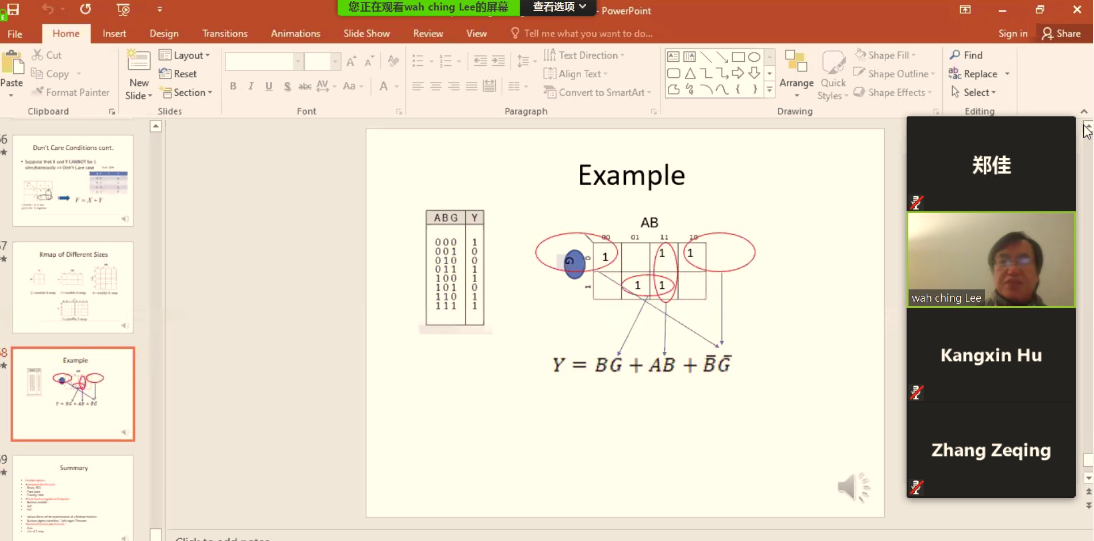This screenshot has width=1094, height=541.
Task: Expand the Section dropdown
Action: tap(186, 93)
